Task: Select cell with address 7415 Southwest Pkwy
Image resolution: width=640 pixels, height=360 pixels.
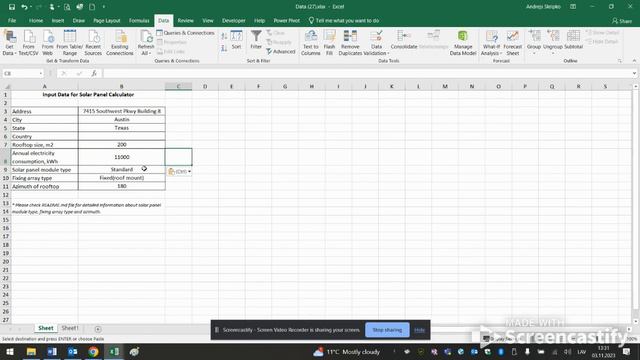Action: coord(122,111)
